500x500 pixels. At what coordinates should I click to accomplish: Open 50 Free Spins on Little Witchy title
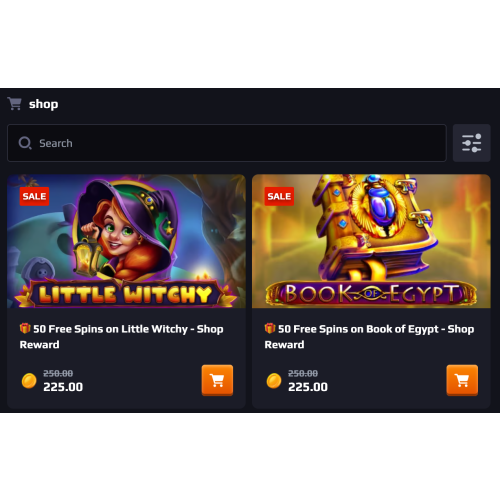click(122, 337)
